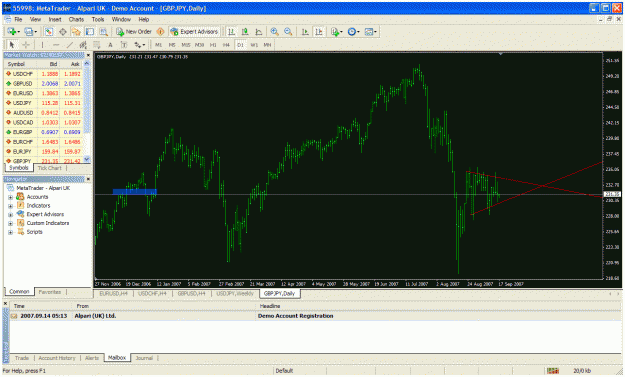
Task: Click the mail envelope icon in Mailbox row
Action: click(x=14, y=316)
